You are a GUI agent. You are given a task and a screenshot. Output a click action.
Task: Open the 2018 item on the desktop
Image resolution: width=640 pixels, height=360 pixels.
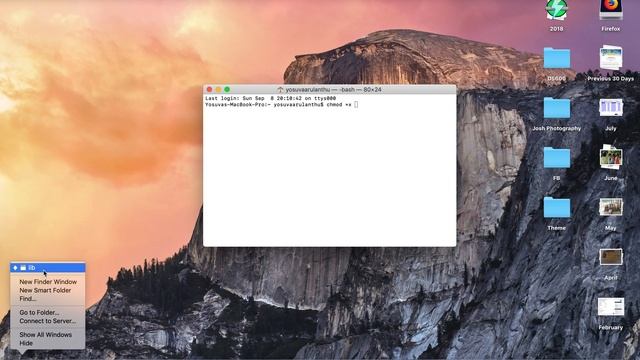(x=556, y=10)
